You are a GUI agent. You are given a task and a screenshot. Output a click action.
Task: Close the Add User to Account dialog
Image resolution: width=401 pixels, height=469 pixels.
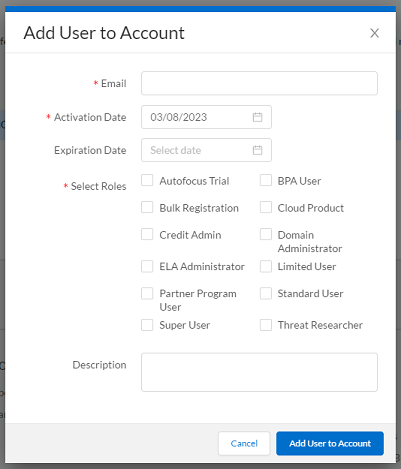click(x=374, y=33)
